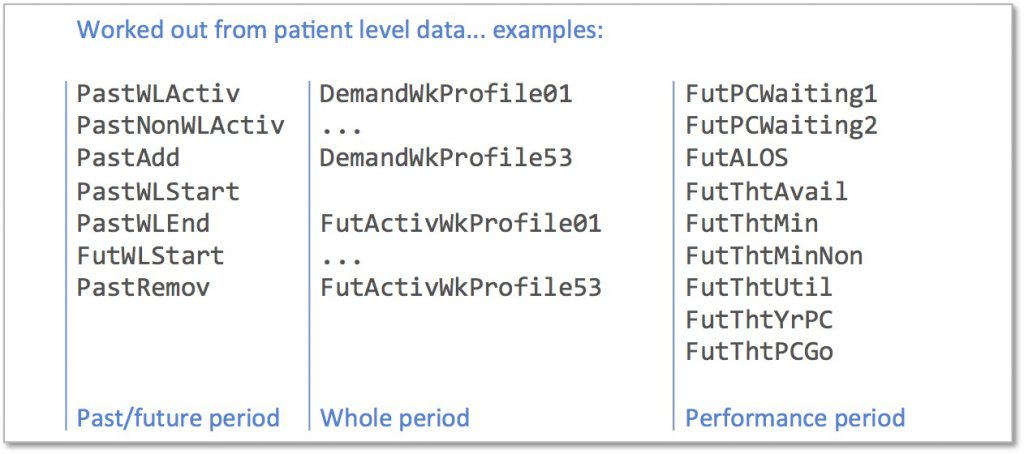Viewport: 1024px width, 454px height.
Task: Select FutPCWaiting2 in right column
Action: (x=781, y=126)
